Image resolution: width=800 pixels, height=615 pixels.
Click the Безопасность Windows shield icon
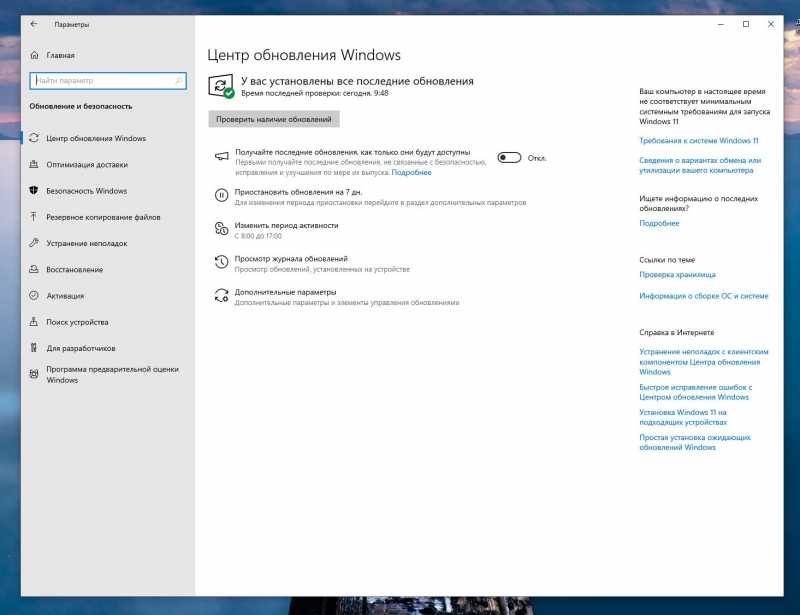pos(34,191)
